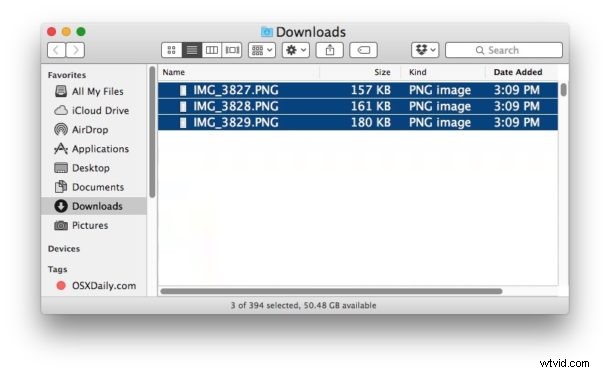The height and width of the screenshot is (373, 610).
Task: Open the Action gear menu
Action: click(x=296, y=50)
